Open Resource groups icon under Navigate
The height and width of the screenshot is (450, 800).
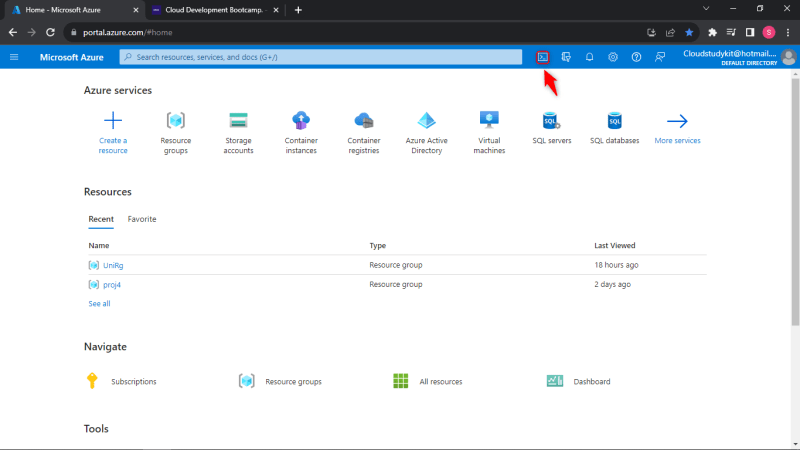coord(247,381)
